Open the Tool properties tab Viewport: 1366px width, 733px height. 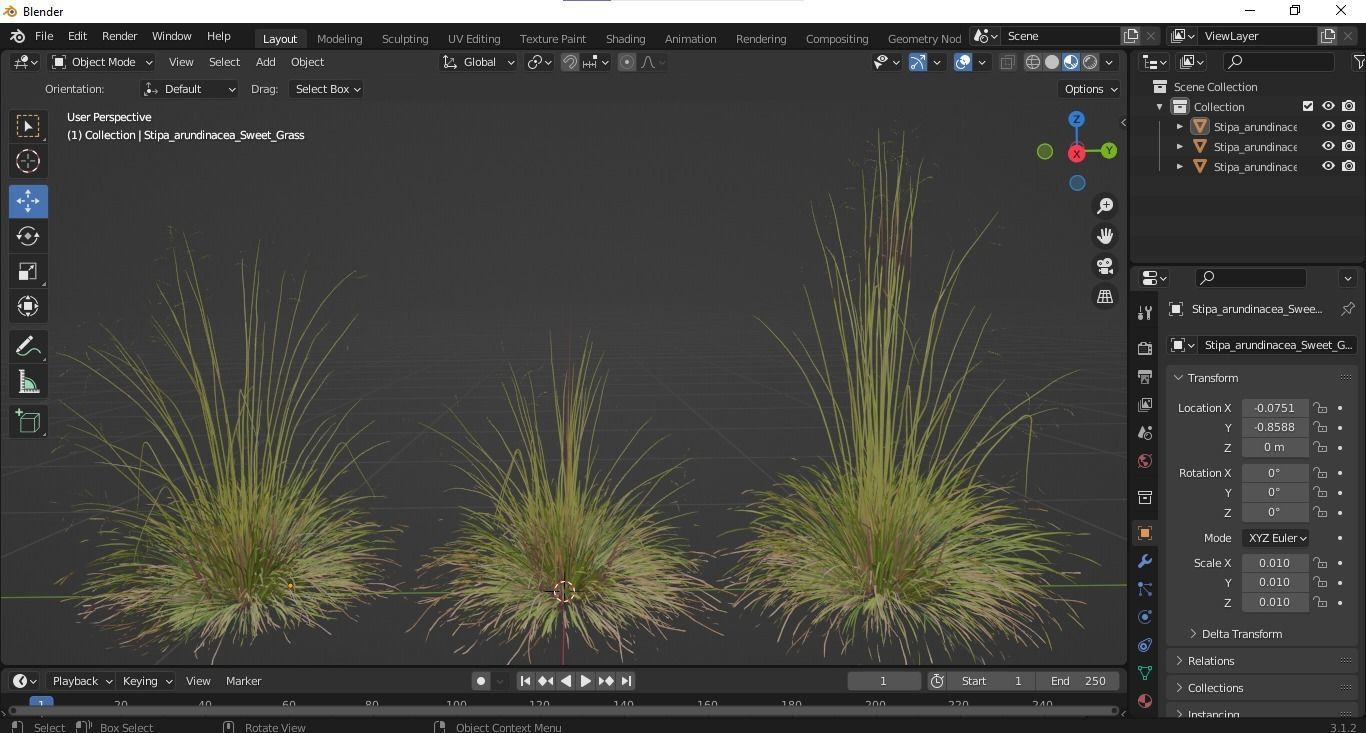click(x=1145, y=313)
